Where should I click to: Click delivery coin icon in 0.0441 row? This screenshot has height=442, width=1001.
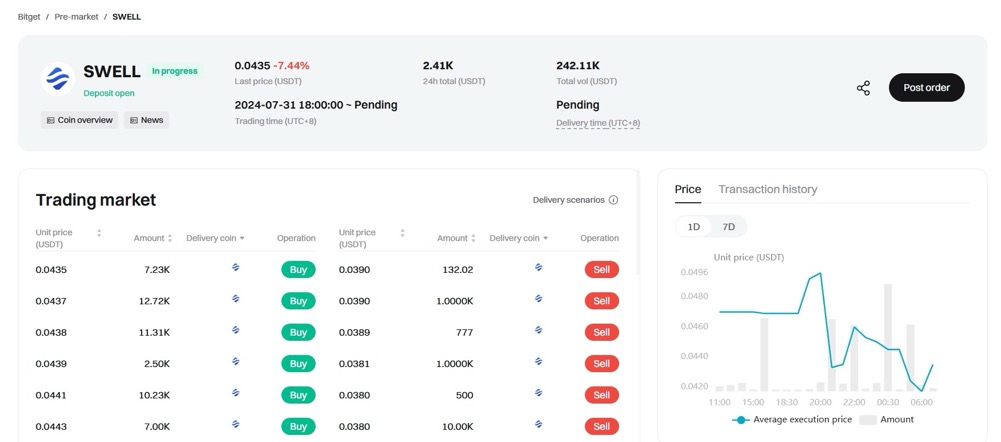(236, 393)
